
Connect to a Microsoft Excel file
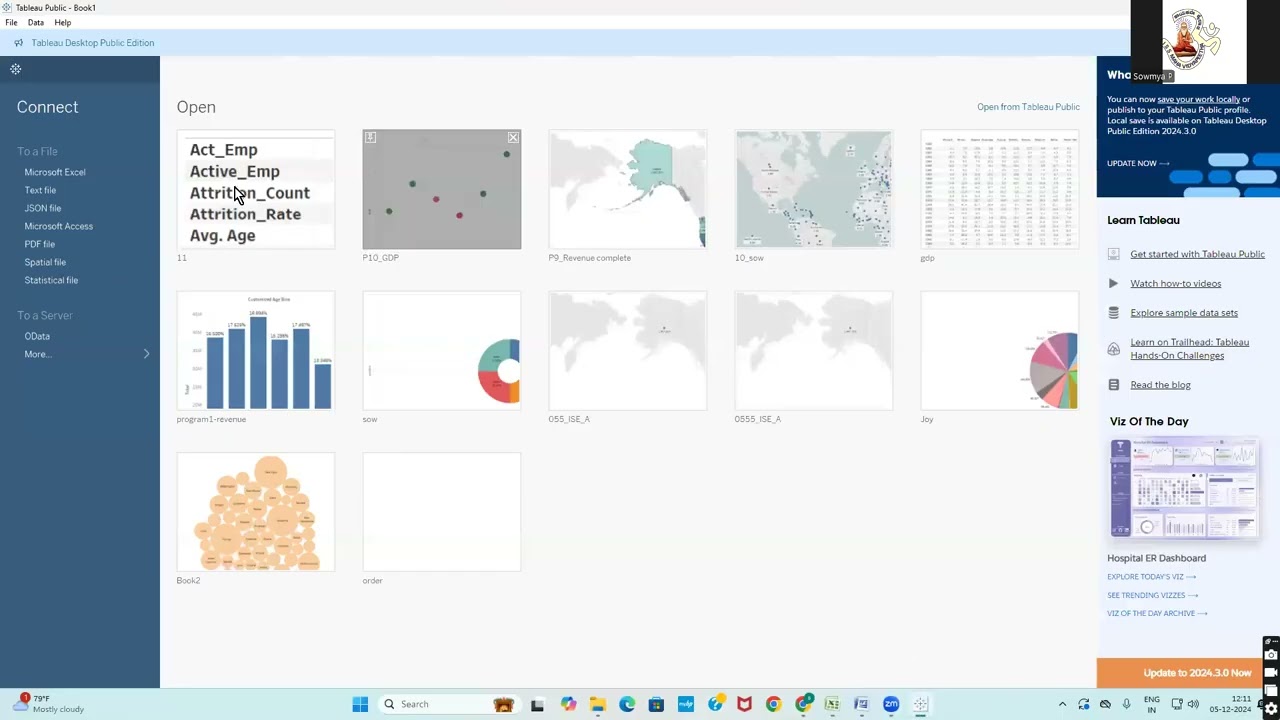(x=55, y=172)
